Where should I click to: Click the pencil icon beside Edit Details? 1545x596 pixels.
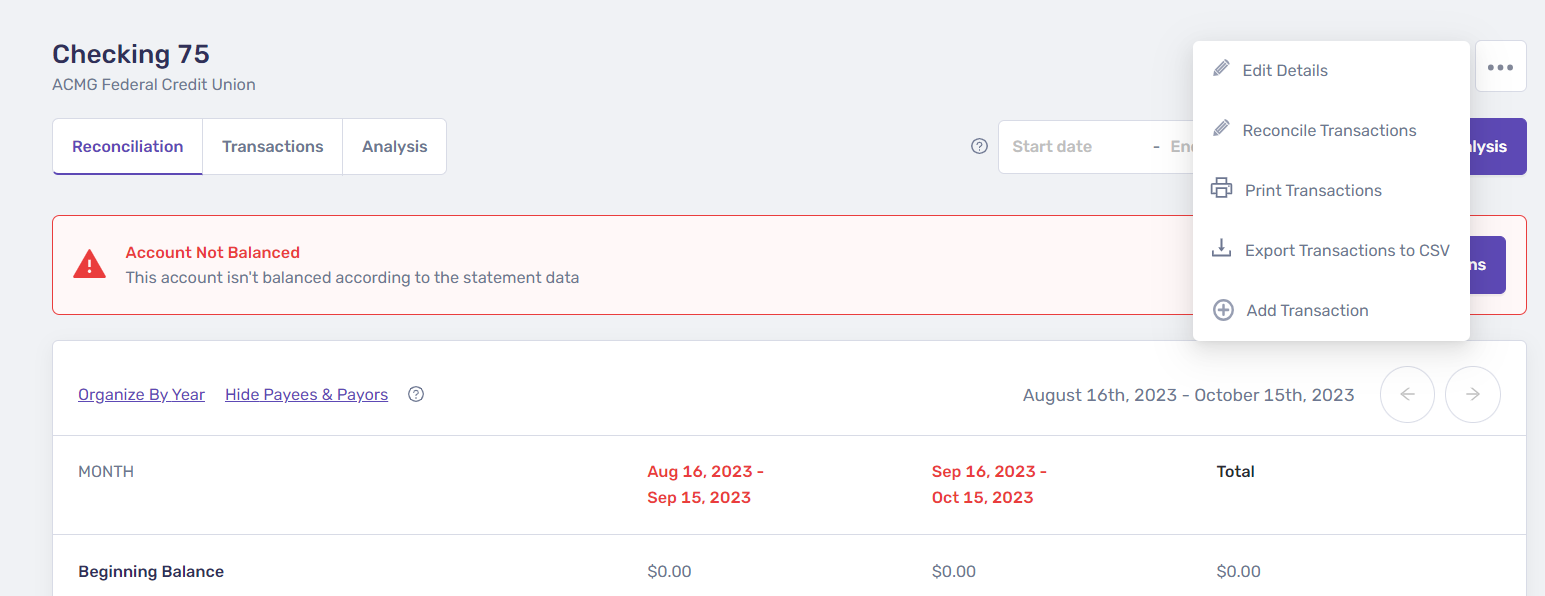point(1221,69)
